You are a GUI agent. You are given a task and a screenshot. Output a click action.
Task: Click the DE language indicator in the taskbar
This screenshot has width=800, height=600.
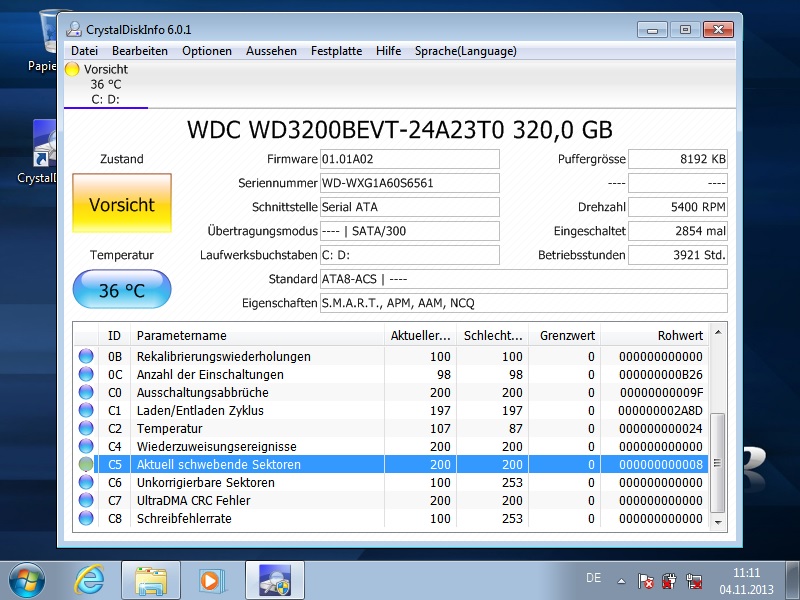pos(593,578)
